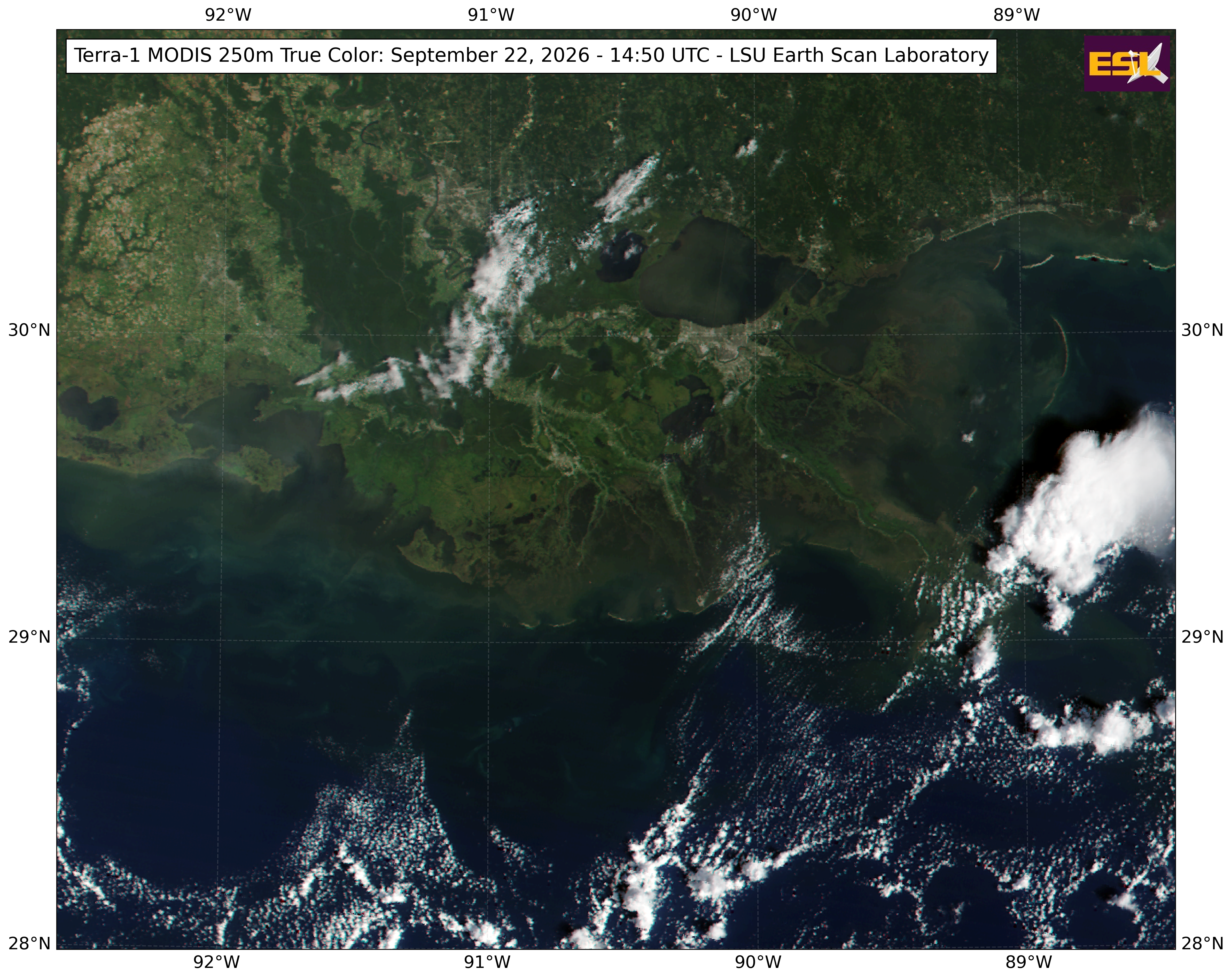This screenshot has width=1232, height=979.
Task: Click the right 29°N latitude label
Action: tap(1202, 636)
